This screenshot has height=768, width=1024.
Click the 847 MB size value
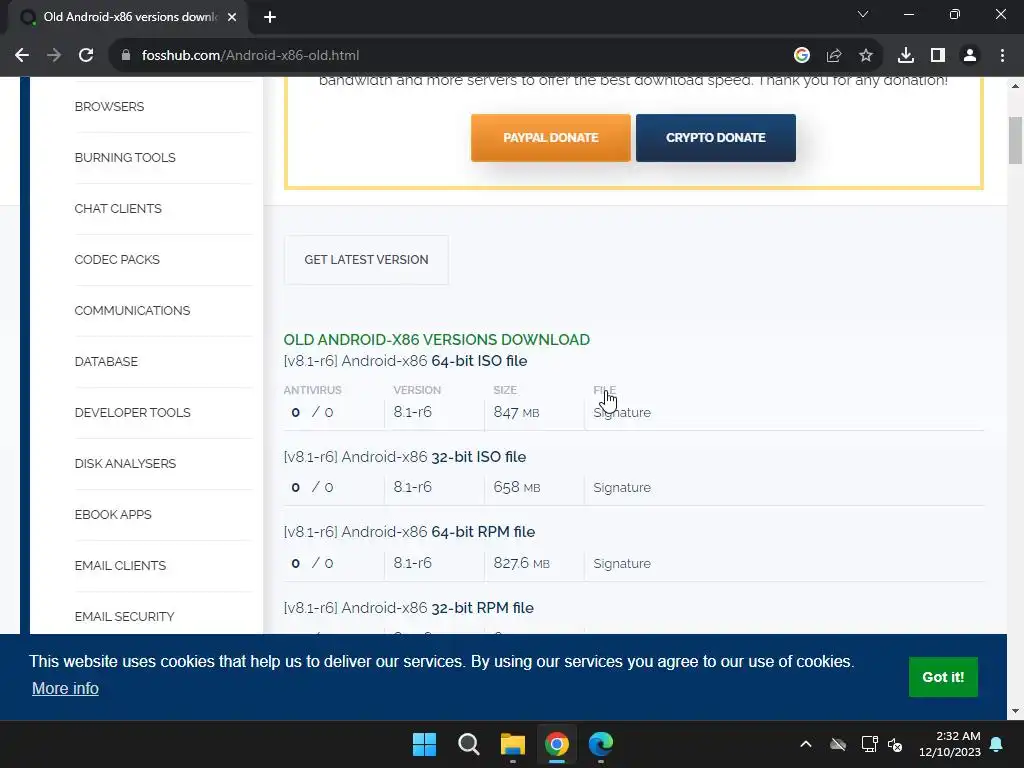[x=516, y=413]
